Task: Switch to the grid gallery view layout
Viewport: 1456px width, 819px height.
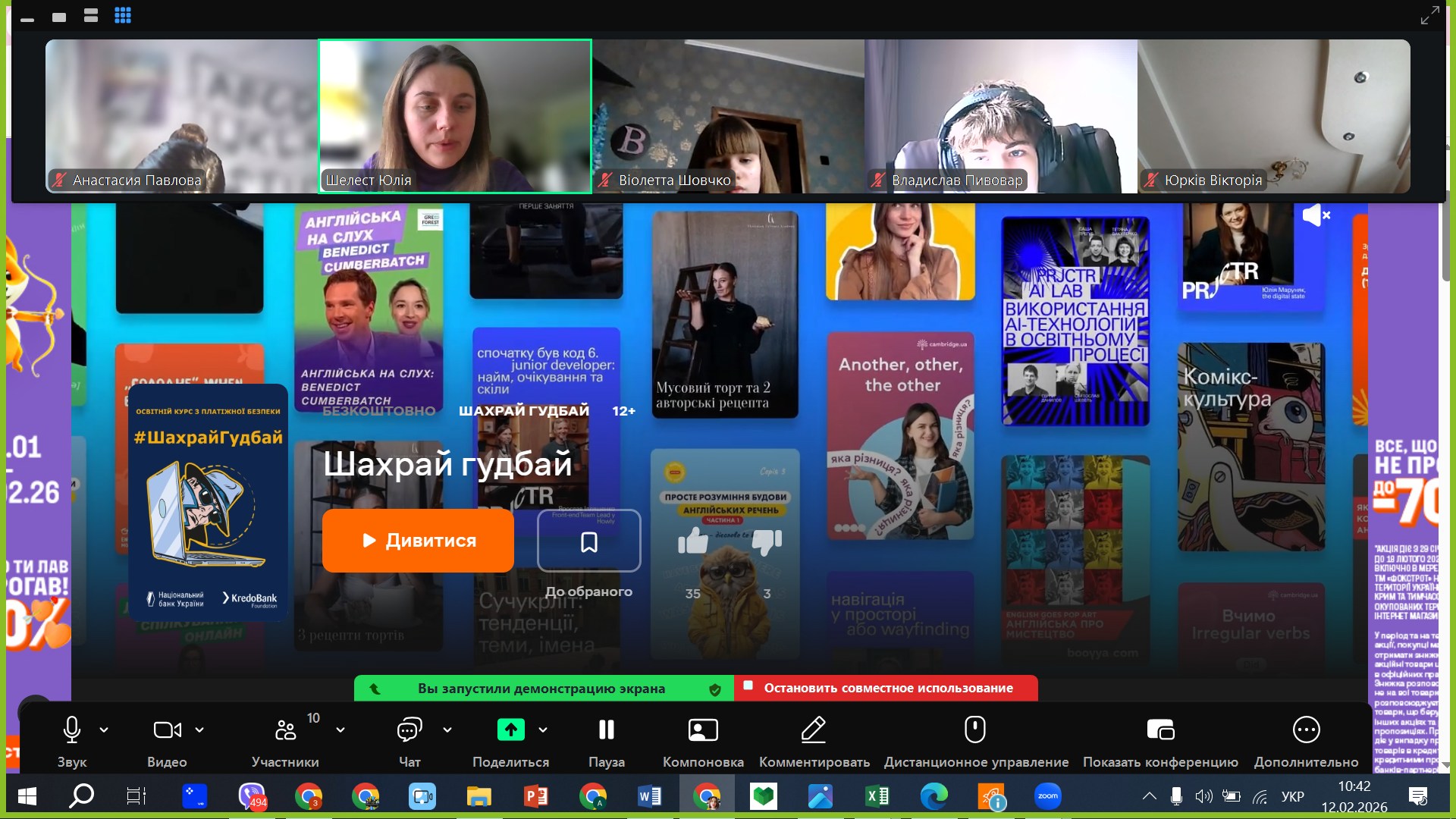Action: (123, 15)
